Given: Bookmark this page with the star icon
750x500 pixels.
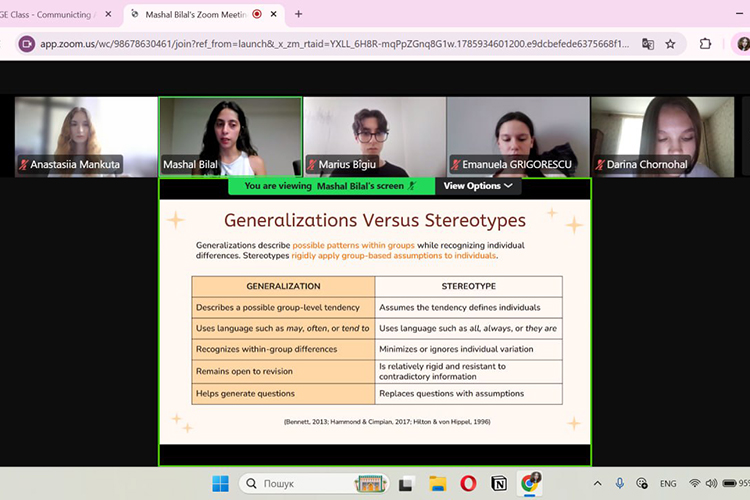Looking at the screenshot, I should click(670, 44).
